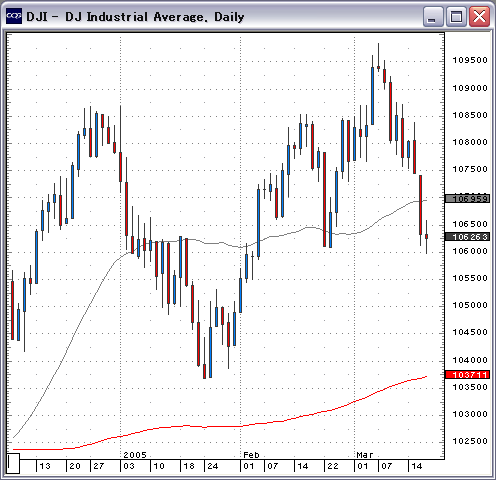The width and height of the screenshot is (496, 480).
Task: Click the '01' date tick under Feb
Action: (x=249, y=466)
